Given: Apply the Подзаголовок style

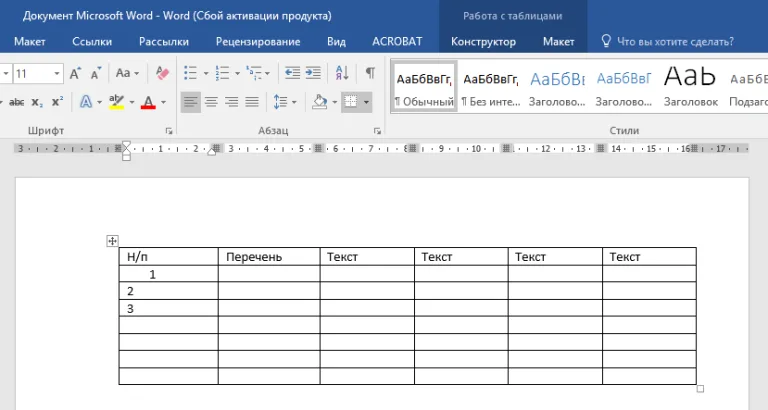Looking at the screenshot, I should coord(747,87).
